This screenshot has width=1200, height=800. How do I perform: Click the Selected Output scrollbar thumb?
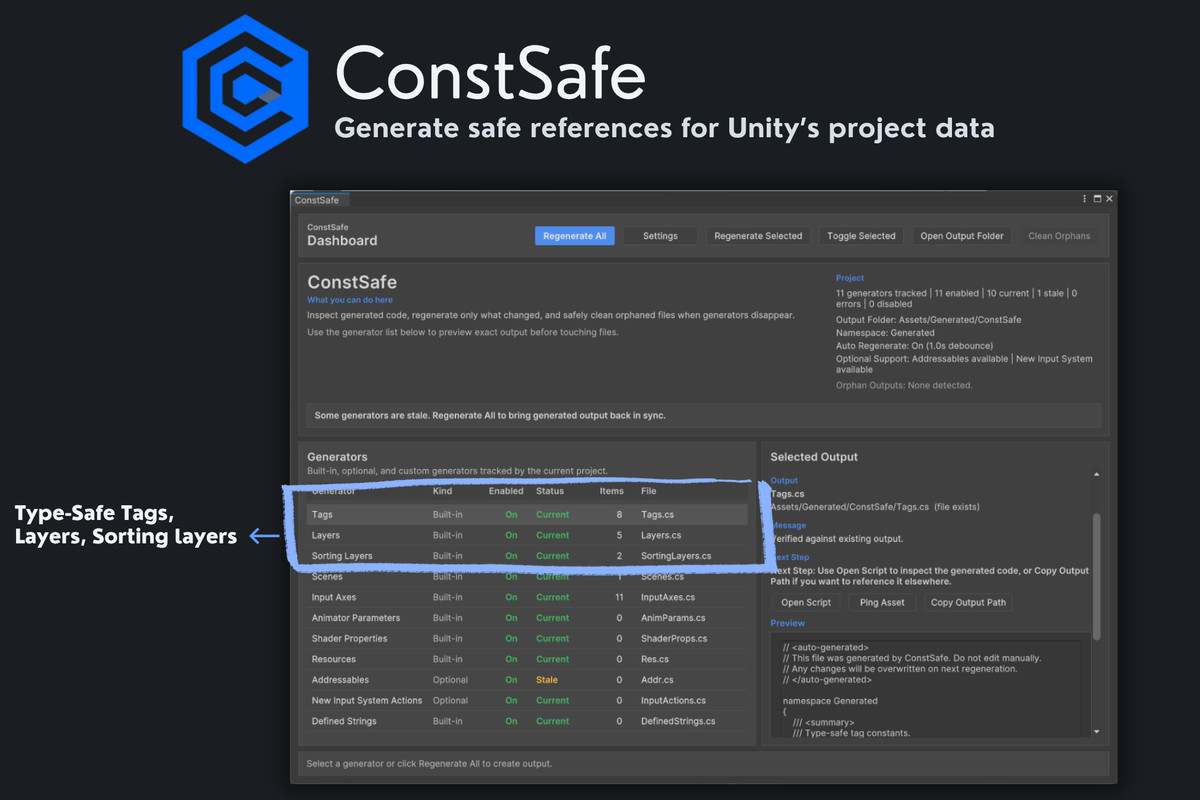pos(1096,577)
